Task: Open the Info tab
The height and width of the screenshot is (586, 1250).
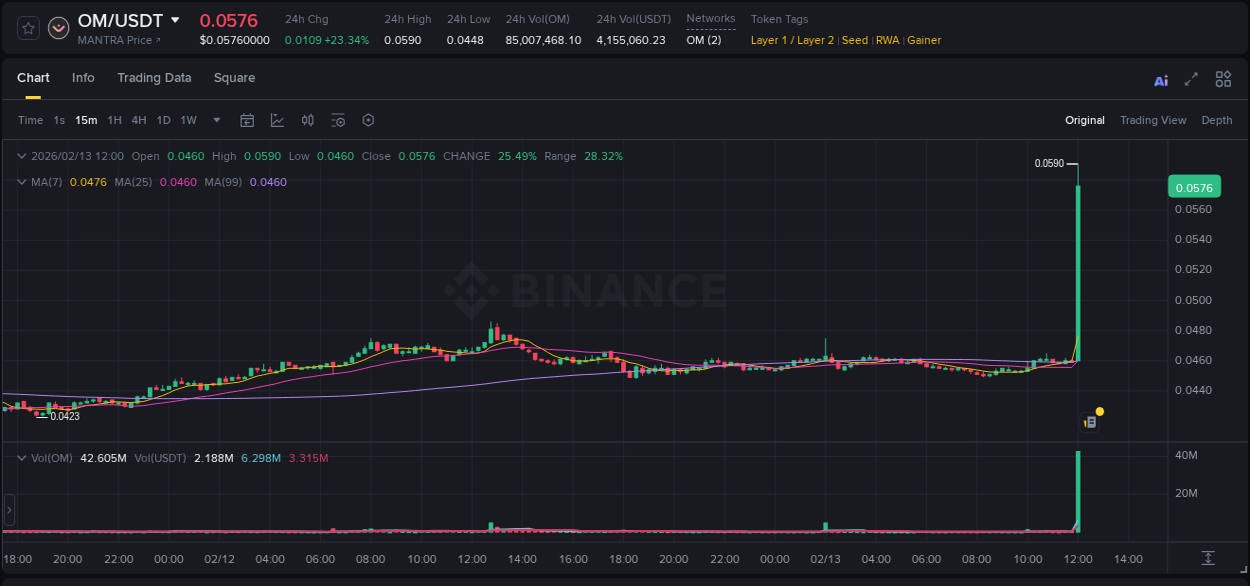Action: [x=83, y=77]
